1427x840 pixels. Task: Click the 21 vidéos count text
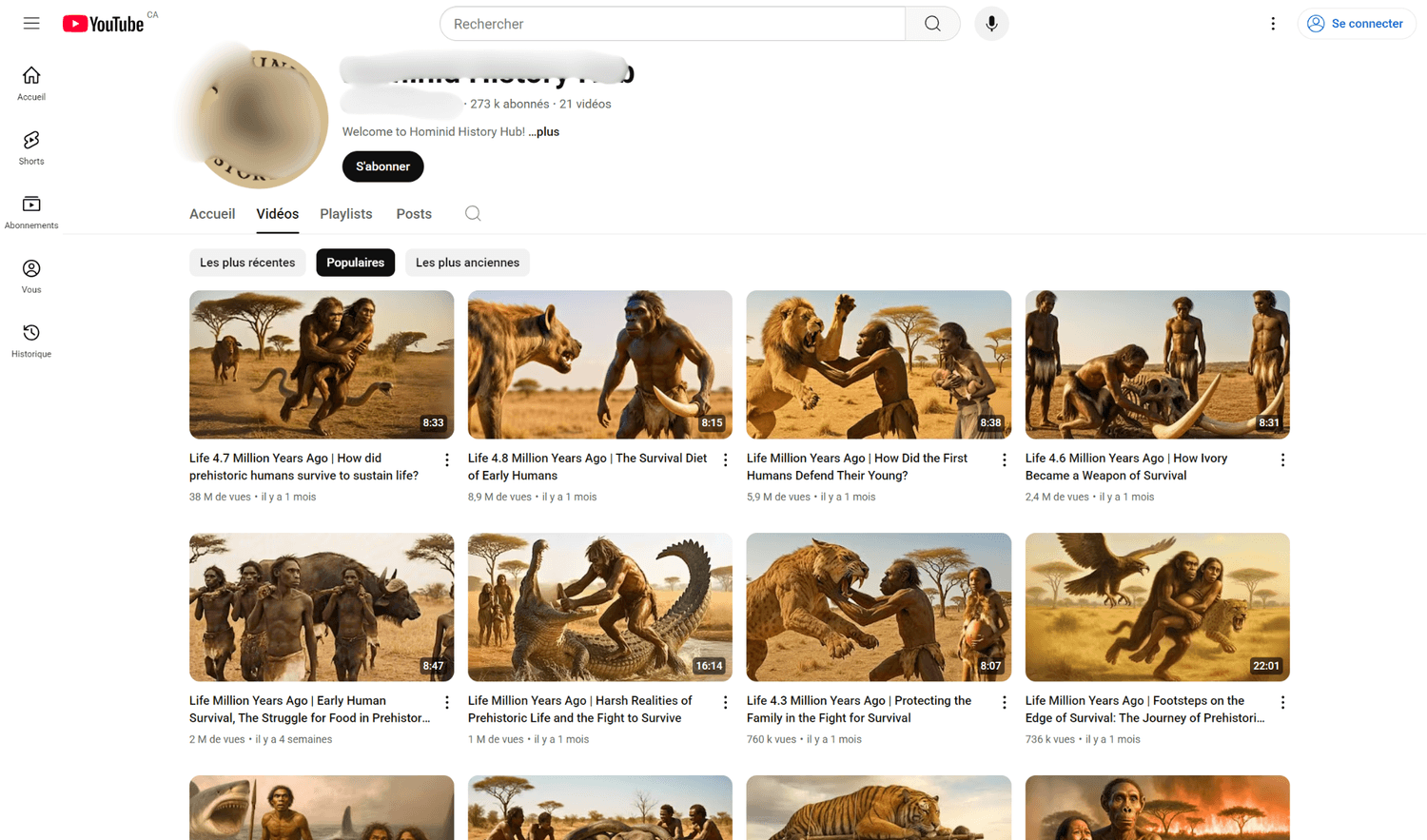tap(585, 105)
